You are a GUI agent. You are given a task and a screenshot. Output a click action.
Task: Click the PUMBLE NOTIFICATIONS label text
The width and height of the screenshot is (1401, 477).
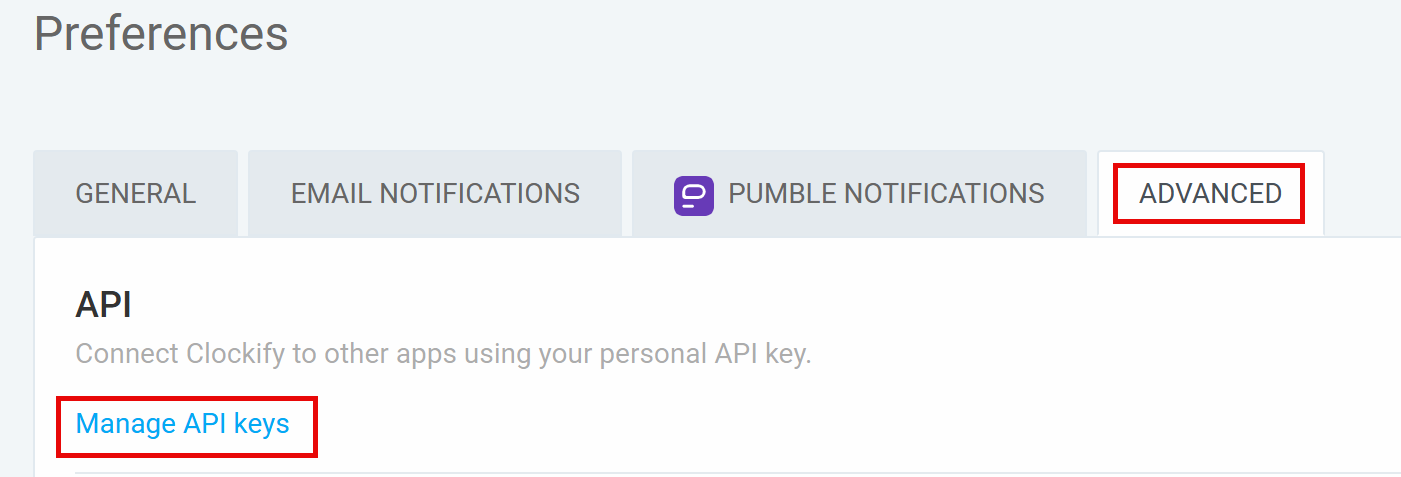click(x=886, y=194)
